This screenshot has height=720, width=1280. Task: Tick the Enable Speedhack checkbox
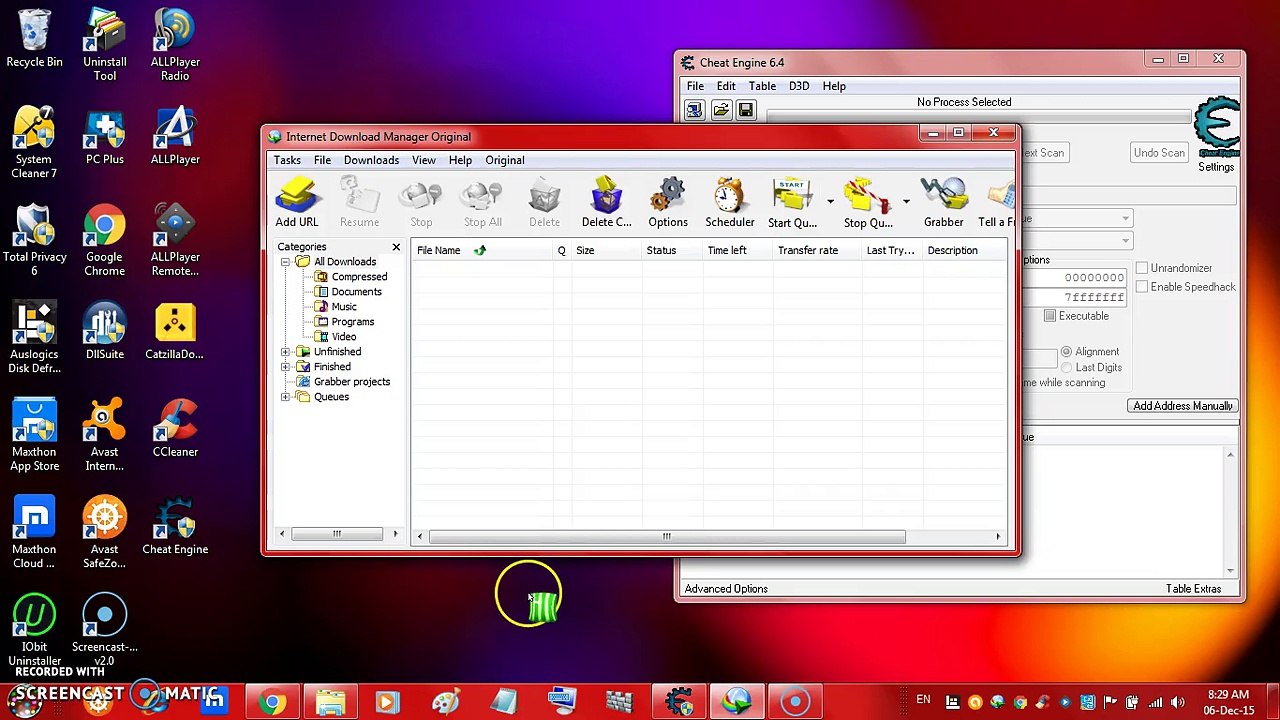tap(1142, 287)
